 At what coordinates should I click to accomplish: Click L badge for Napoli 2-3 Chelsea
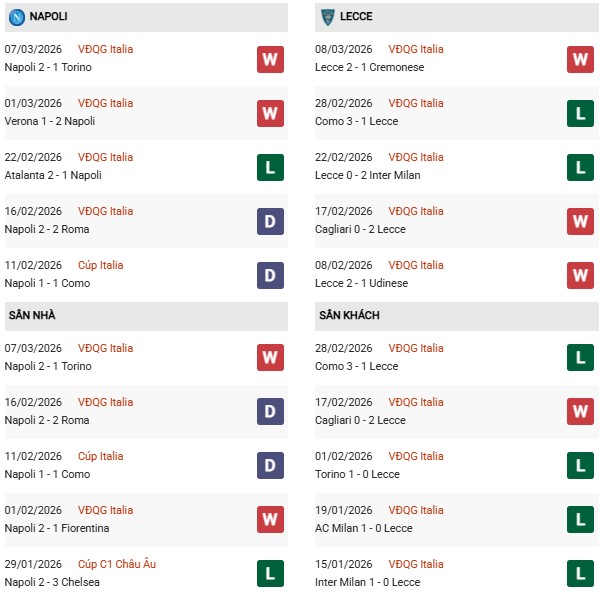coord(270,574)
